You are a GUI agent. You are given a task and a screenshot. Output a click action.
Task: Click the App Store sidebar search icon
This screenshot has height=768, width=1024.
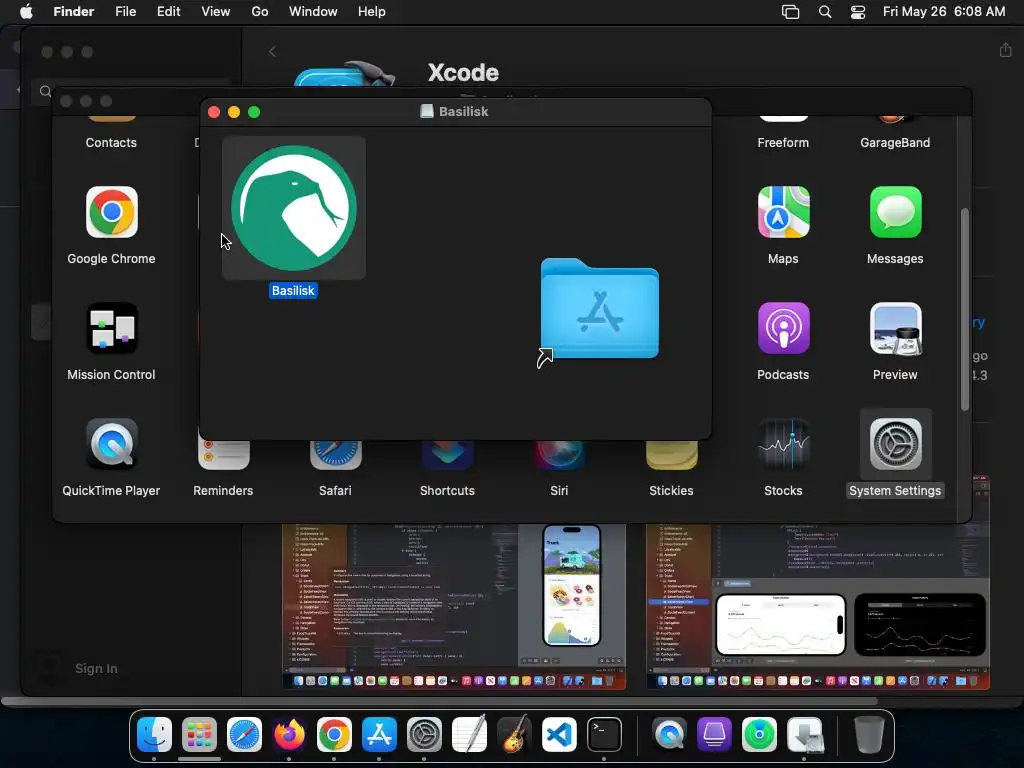(45, 91)
